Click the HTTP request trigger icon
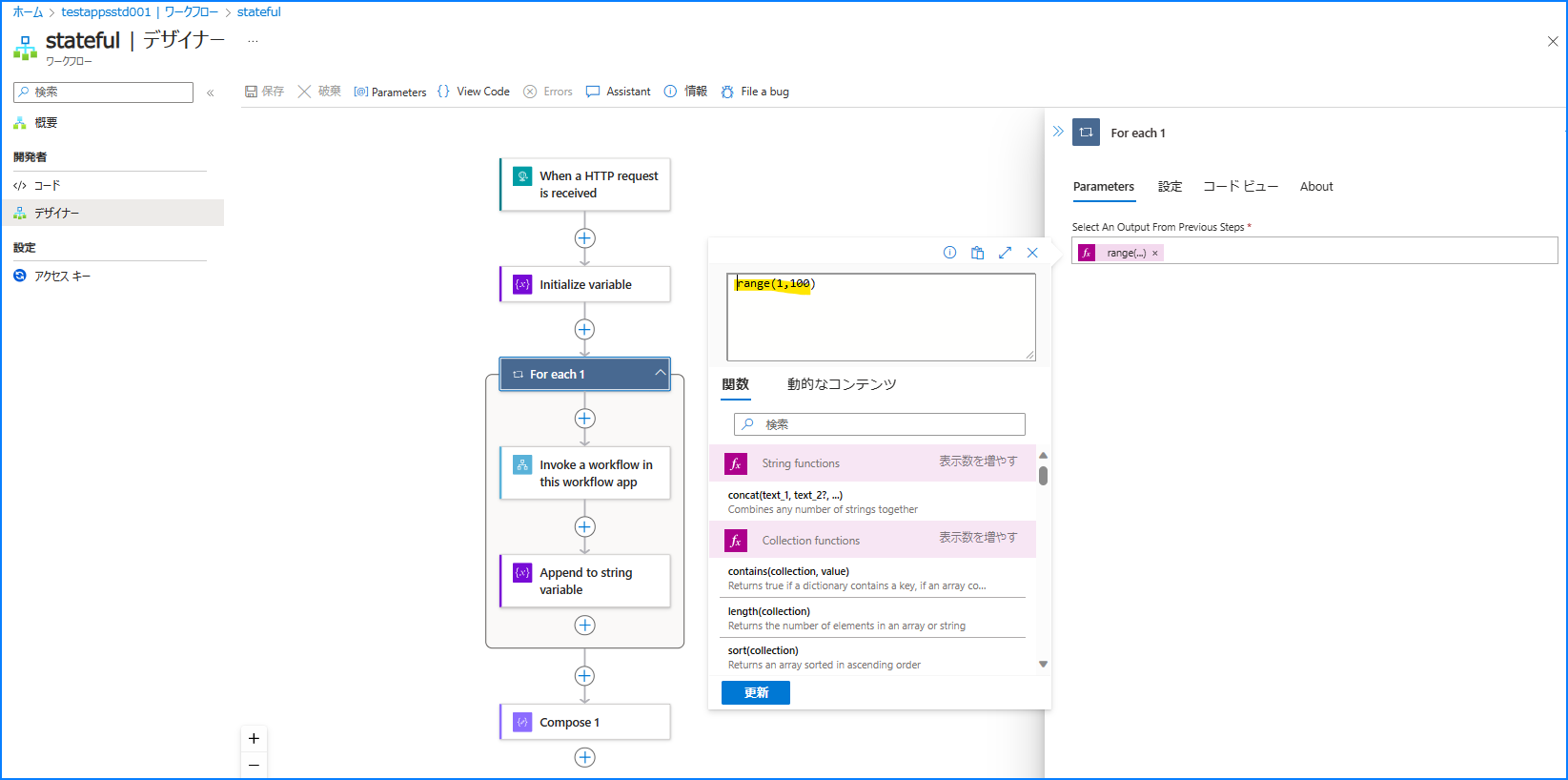The width and height of the screenshot is (1568, 780). coord(522,176)
